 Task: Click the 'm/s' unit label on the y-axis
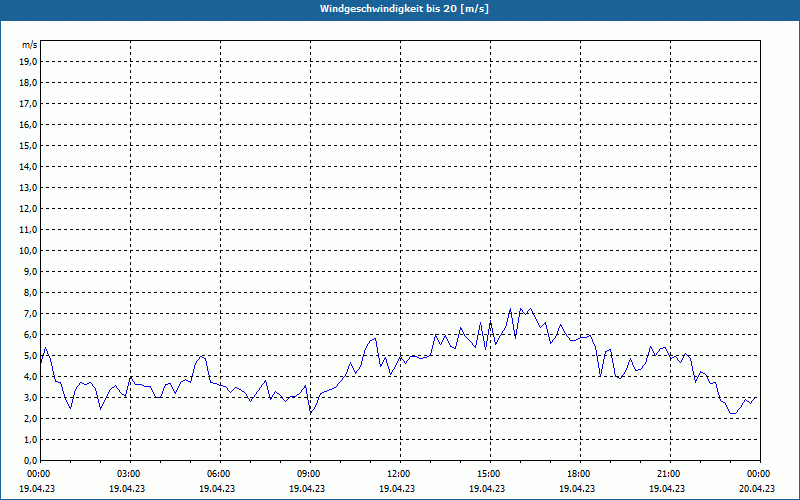30,45
